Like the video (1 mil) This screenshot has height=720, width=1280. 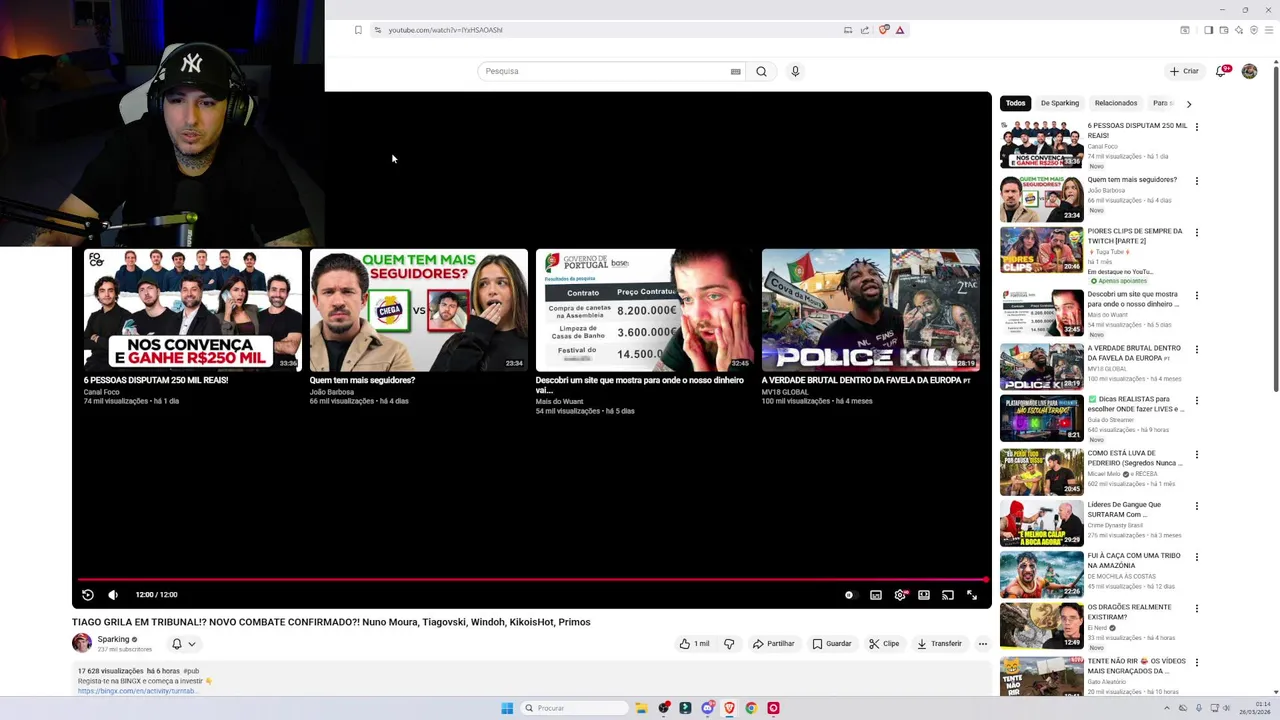(x=694, y=644)
